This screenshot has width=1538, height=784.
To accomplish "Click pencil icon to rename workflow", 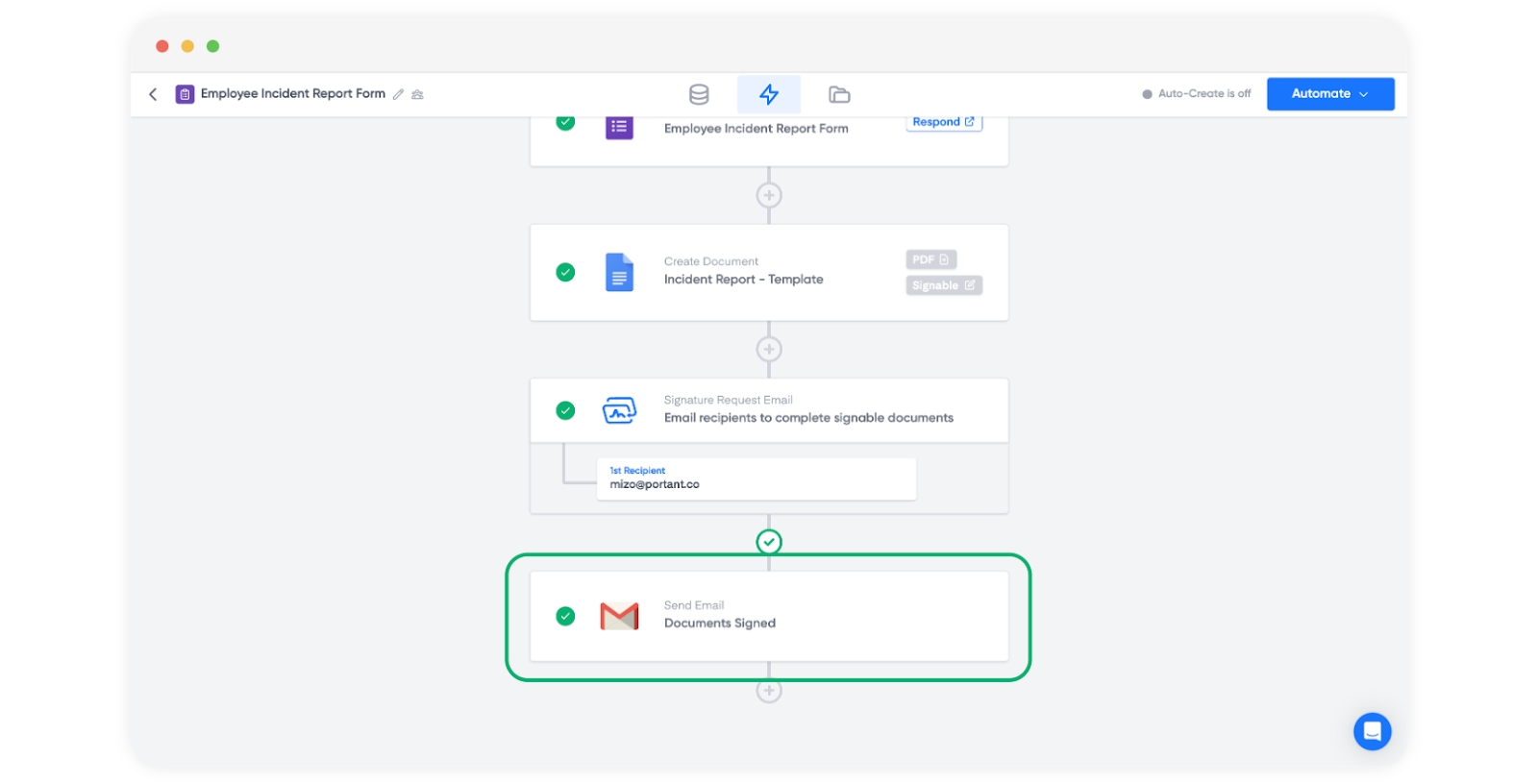I will coord(398,94).
